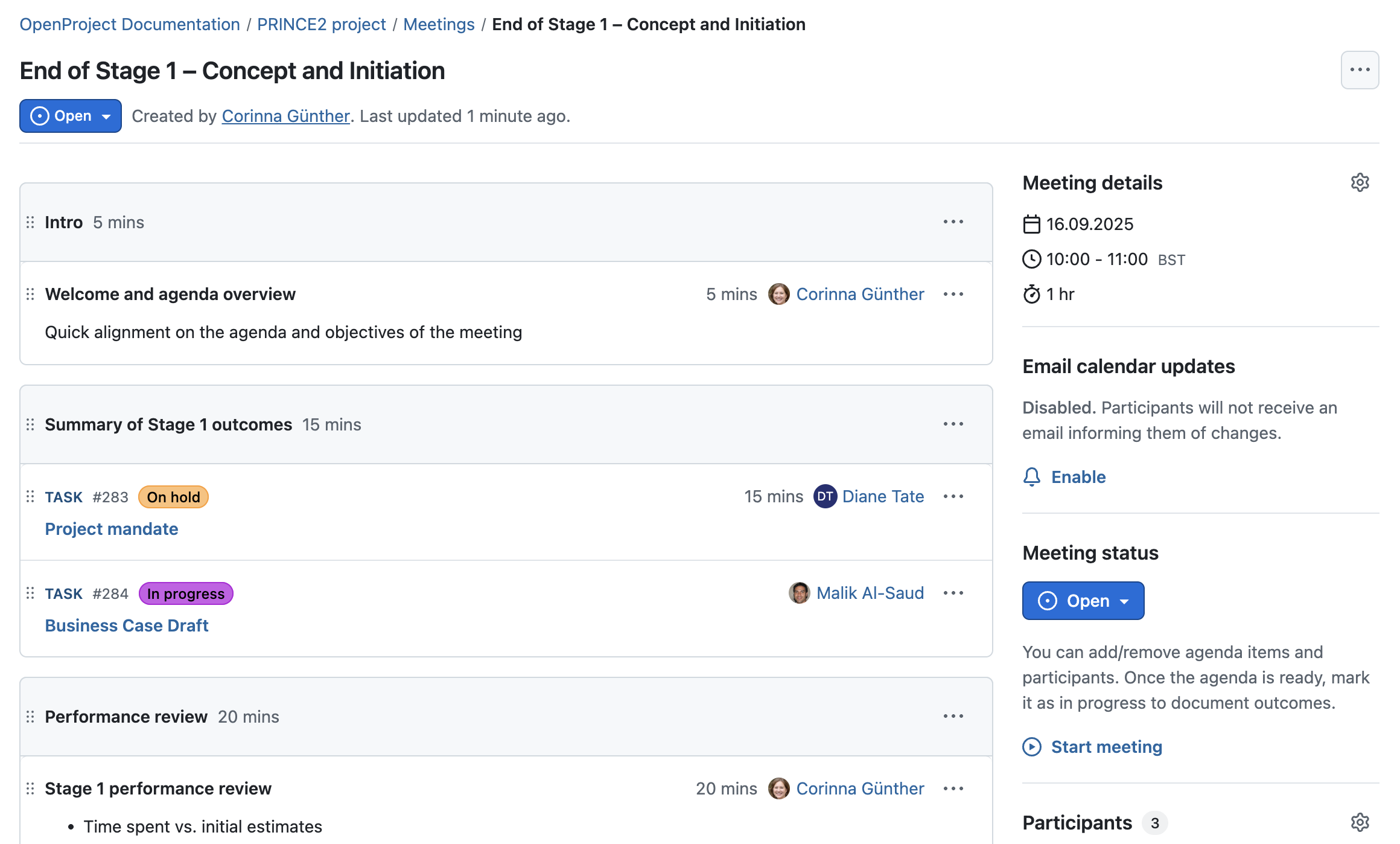
Task: Expand the Open dropdown under Meeting status
Action: [x=1125, y=601]
